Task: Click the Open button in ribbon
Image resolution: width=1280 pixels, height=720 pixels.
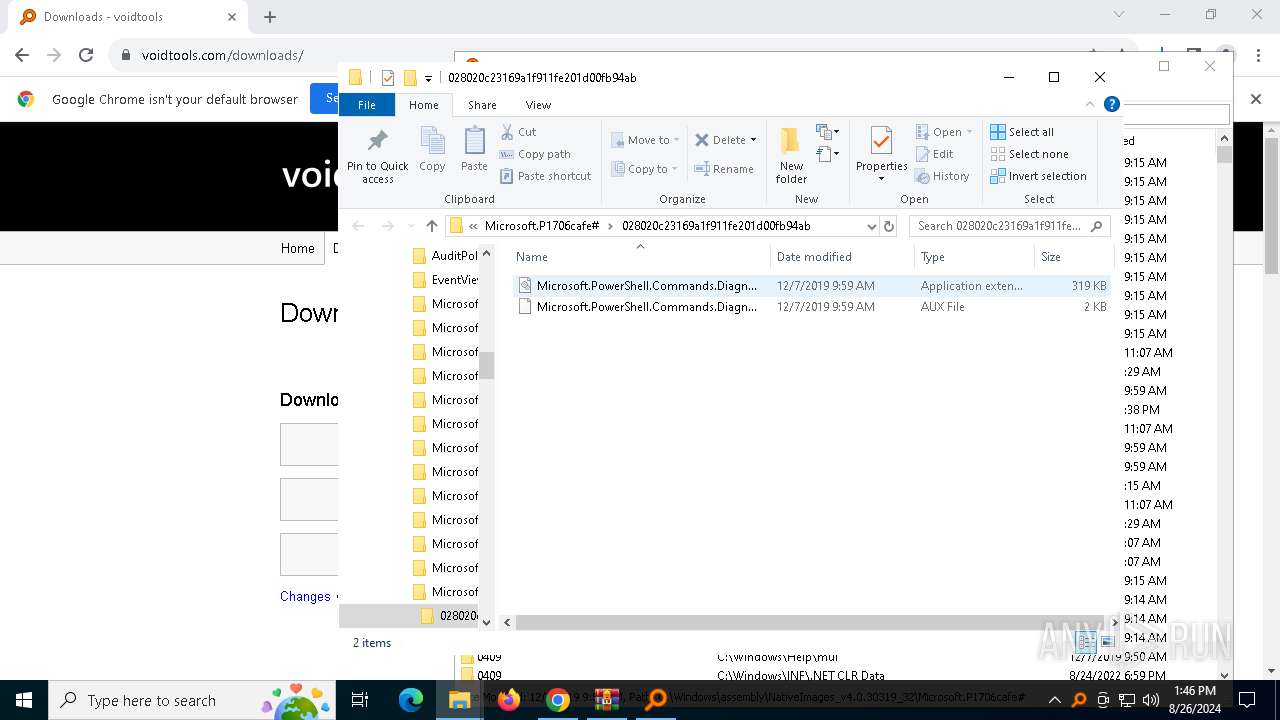Action: tap(944, 132)
